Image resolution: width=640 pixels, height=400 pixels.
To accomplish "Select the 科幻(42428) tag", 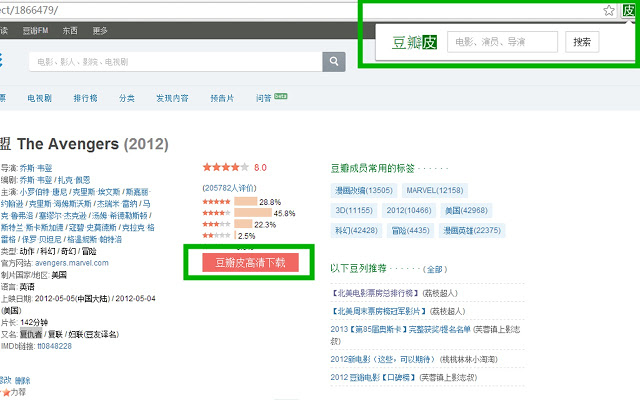I will (356, 230).
